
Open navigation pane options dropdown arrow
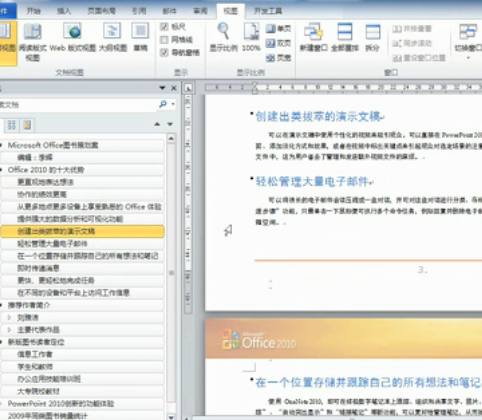click(162, 88)
